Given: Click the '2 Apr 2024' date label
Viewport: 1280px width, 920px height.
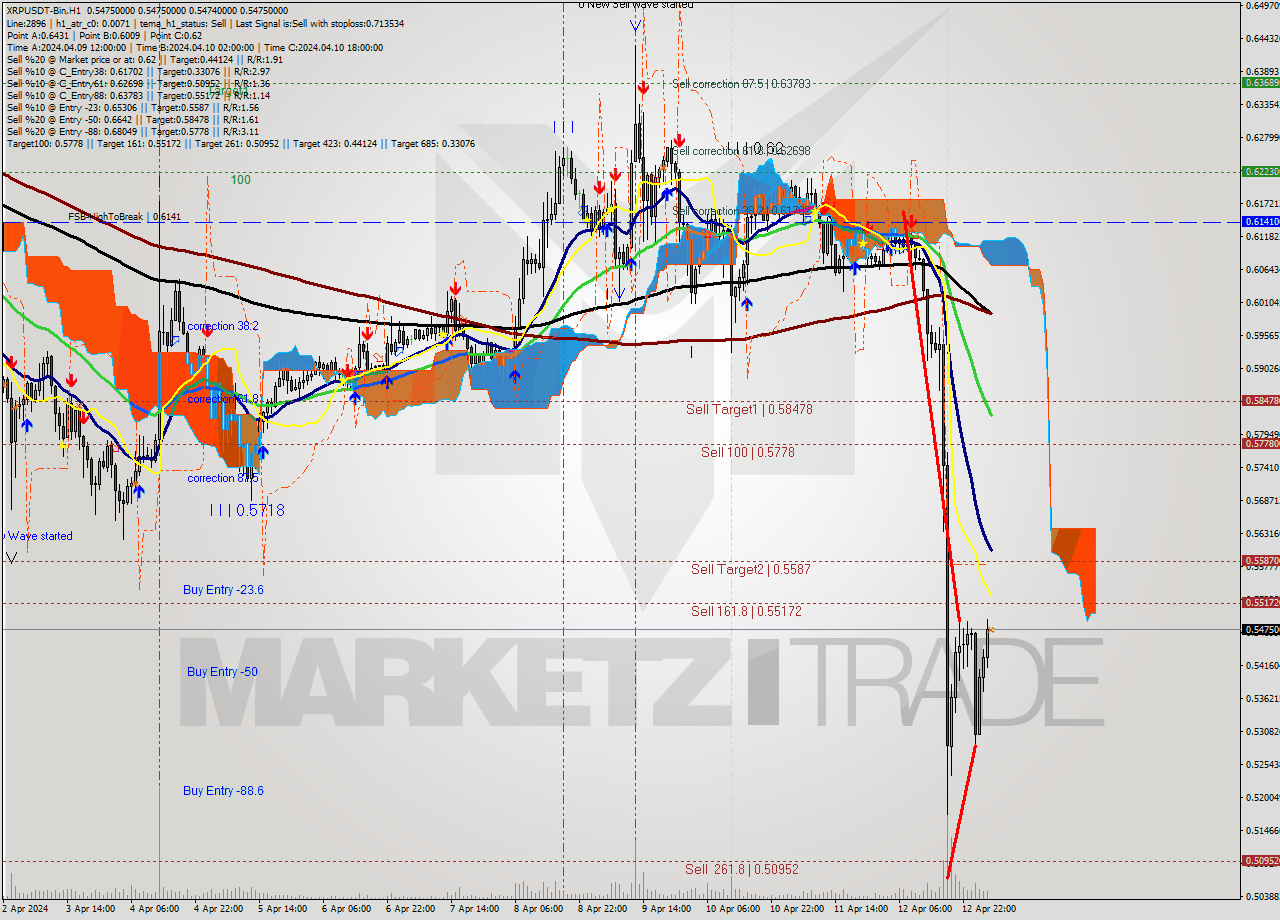Looking at the screenshot, I should pos(25,909).
